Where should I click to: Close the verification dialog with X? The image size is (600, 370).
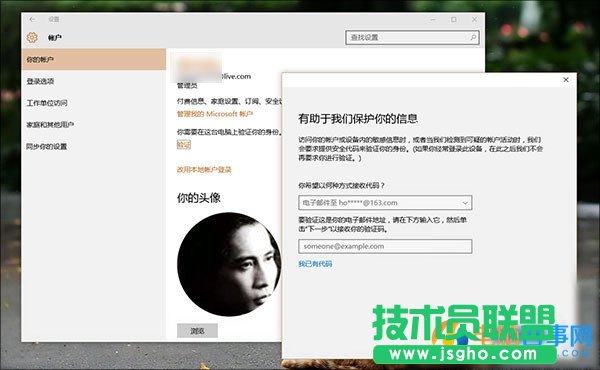coord(566,80)
